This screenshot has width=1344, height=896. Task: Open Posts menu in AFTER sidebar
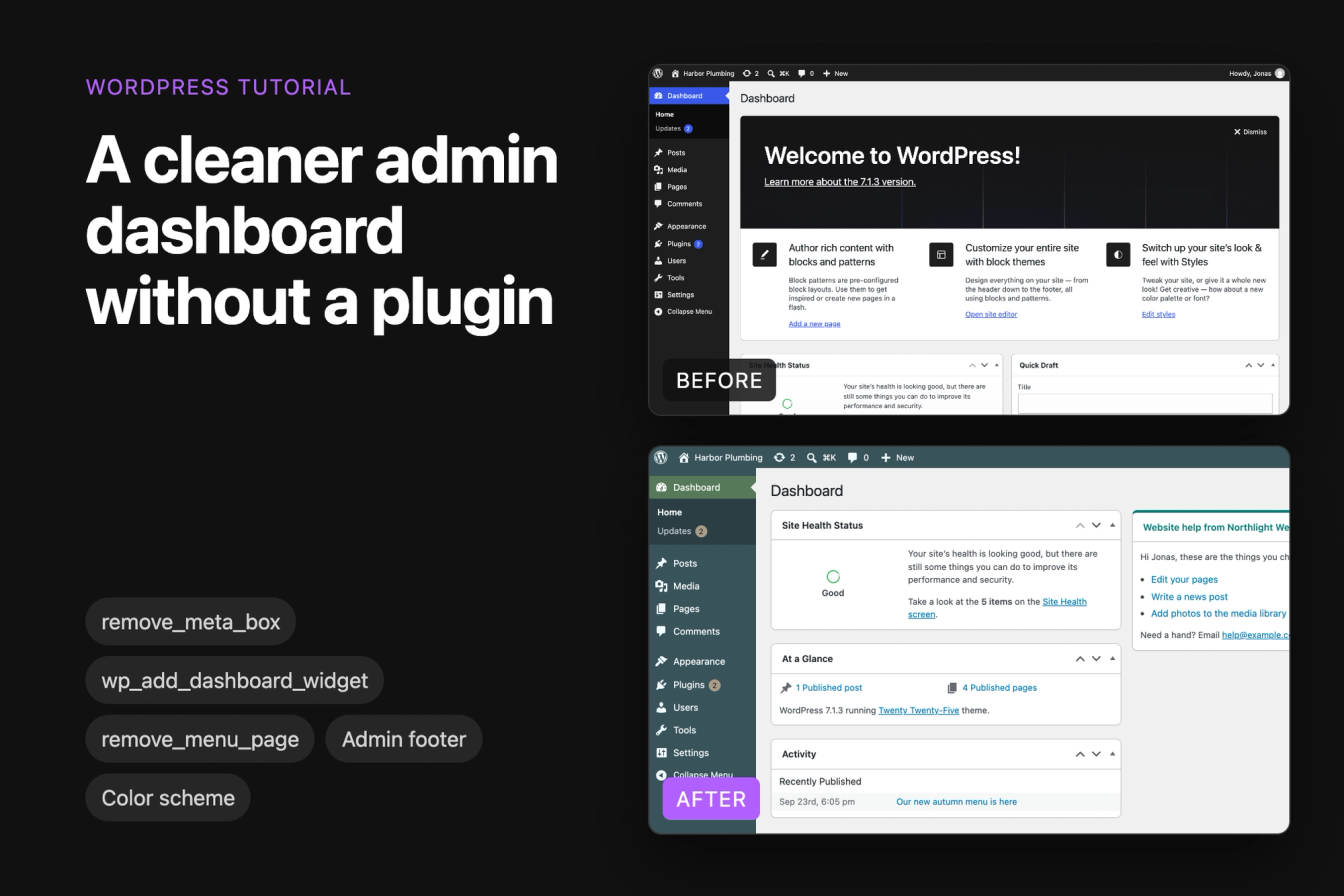[x=702, y=563]
